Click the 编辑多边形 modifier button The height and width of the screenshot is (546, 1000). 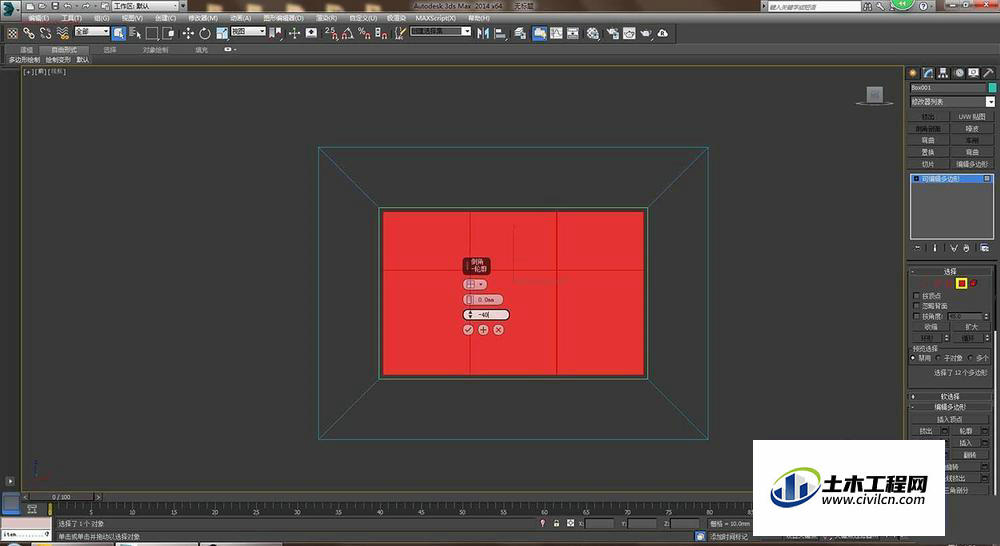pos(972,165)
